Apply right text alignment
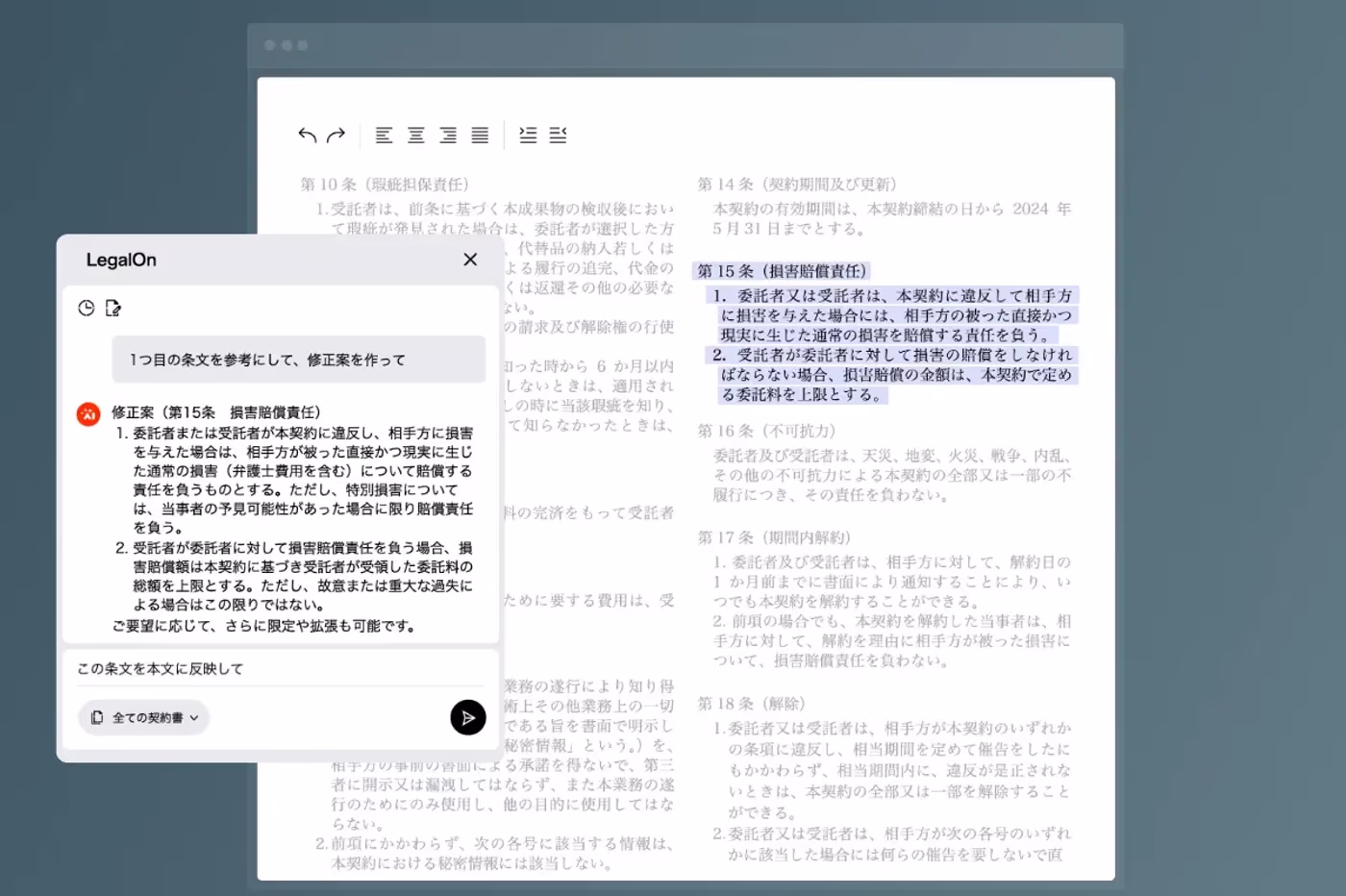The height and width of the screenshot is (896, 1346). point(447,135)
